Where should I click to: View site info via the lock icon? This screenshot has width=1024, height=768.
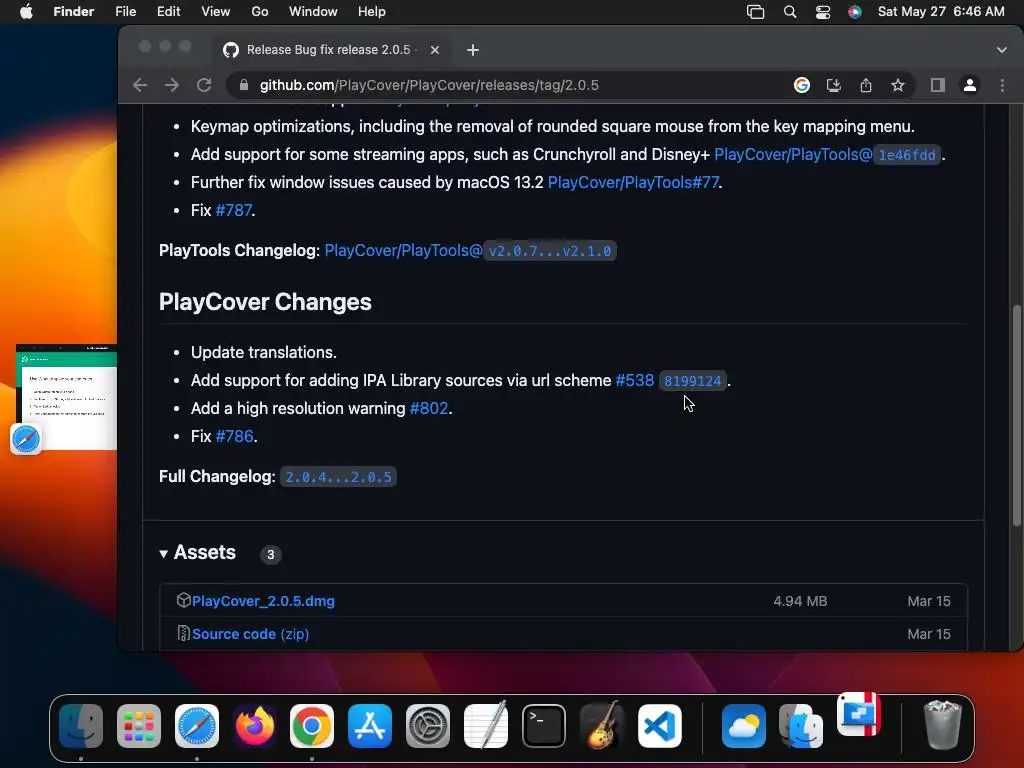(x=244, y=85)
